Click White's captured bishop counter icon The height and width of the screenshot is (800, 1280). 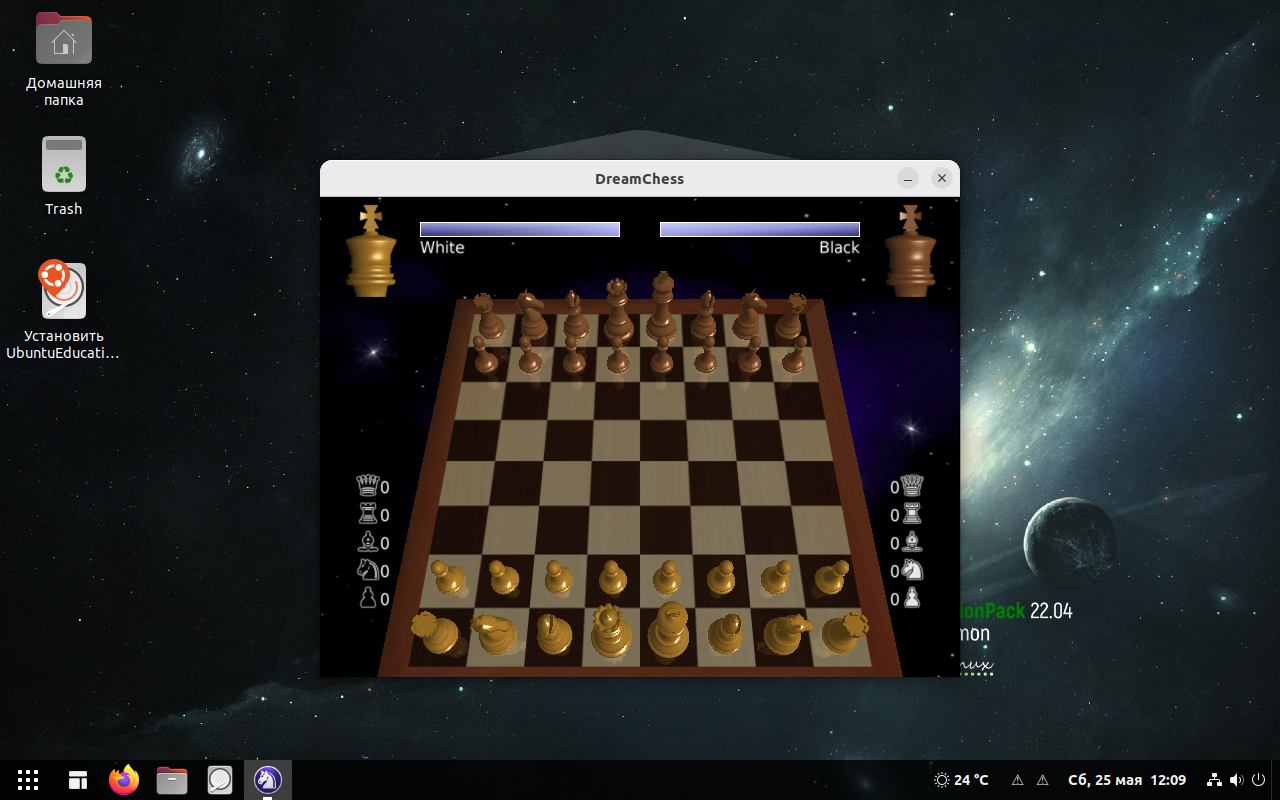368,542
